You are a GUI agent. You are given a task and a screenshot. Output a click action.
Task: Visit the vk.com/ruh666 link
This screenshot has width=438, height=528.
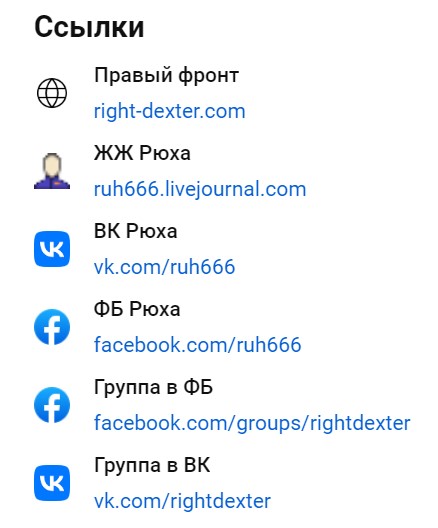tap(164, 267)
